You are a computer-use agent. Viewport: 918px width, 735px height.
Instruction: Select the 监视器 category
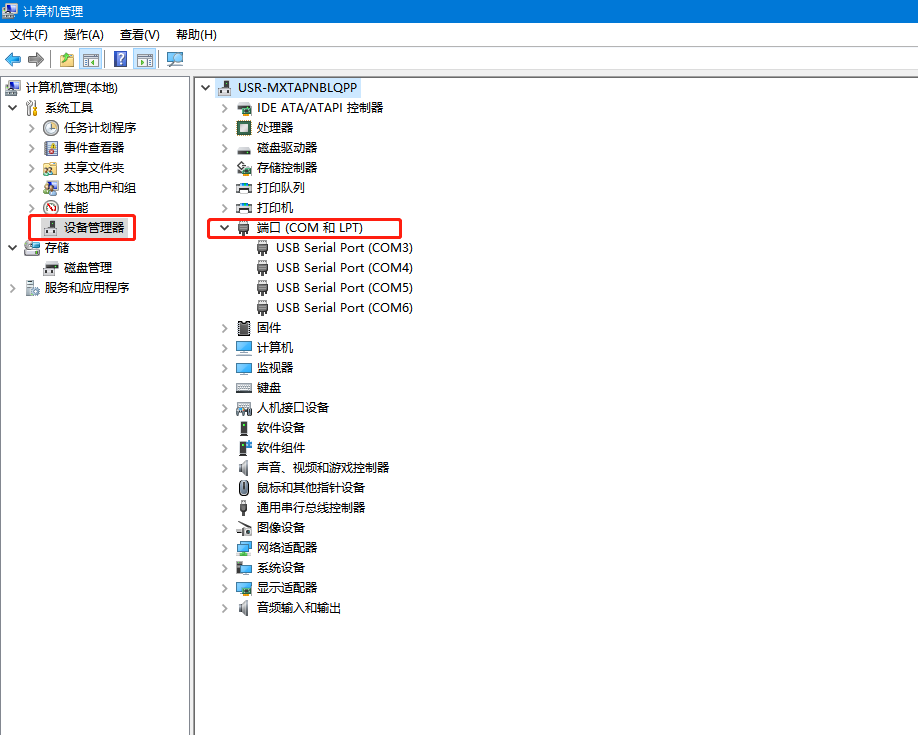click(x=275, y=368)
